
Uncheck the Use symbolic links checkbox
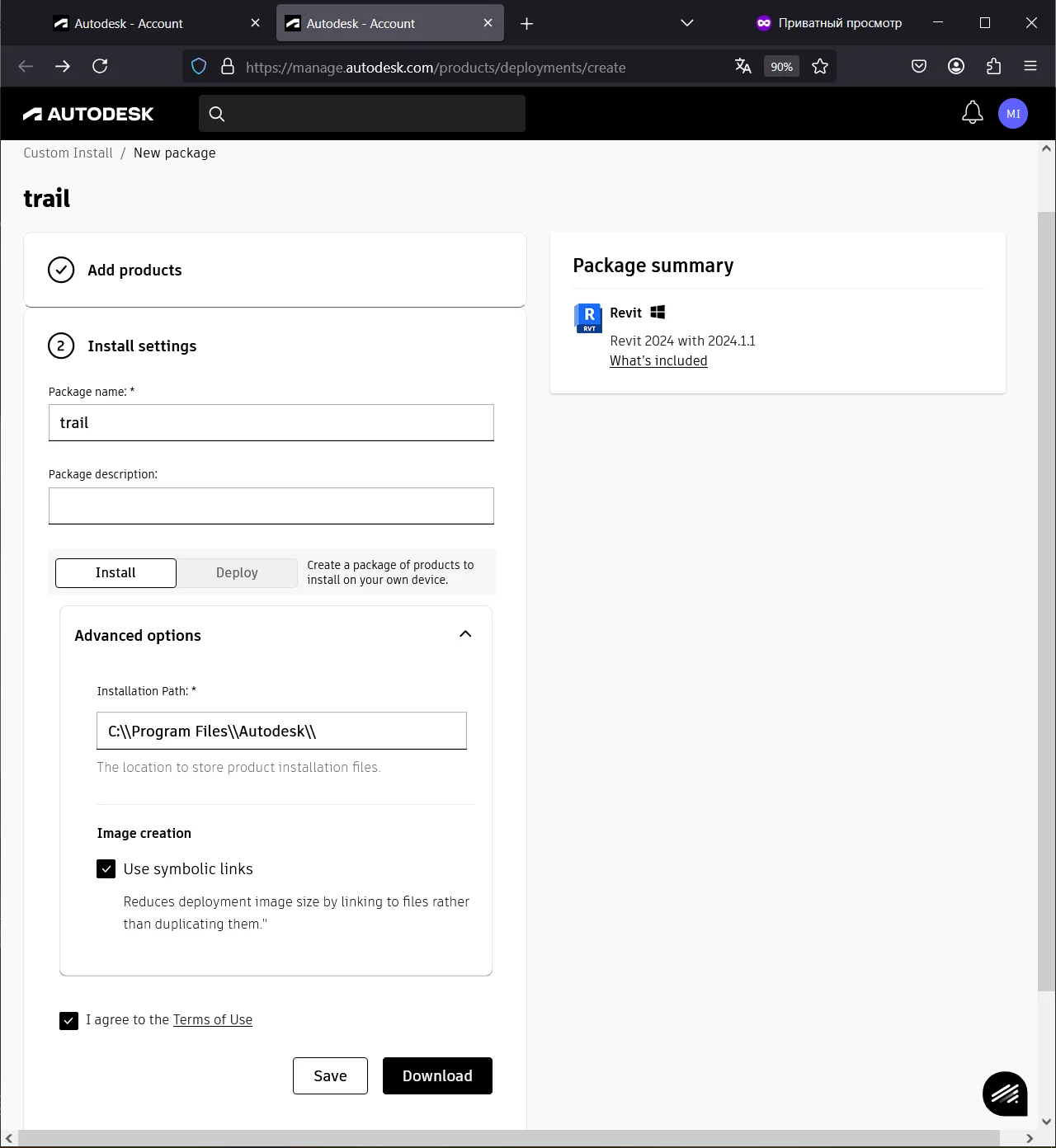click(106, 869)
